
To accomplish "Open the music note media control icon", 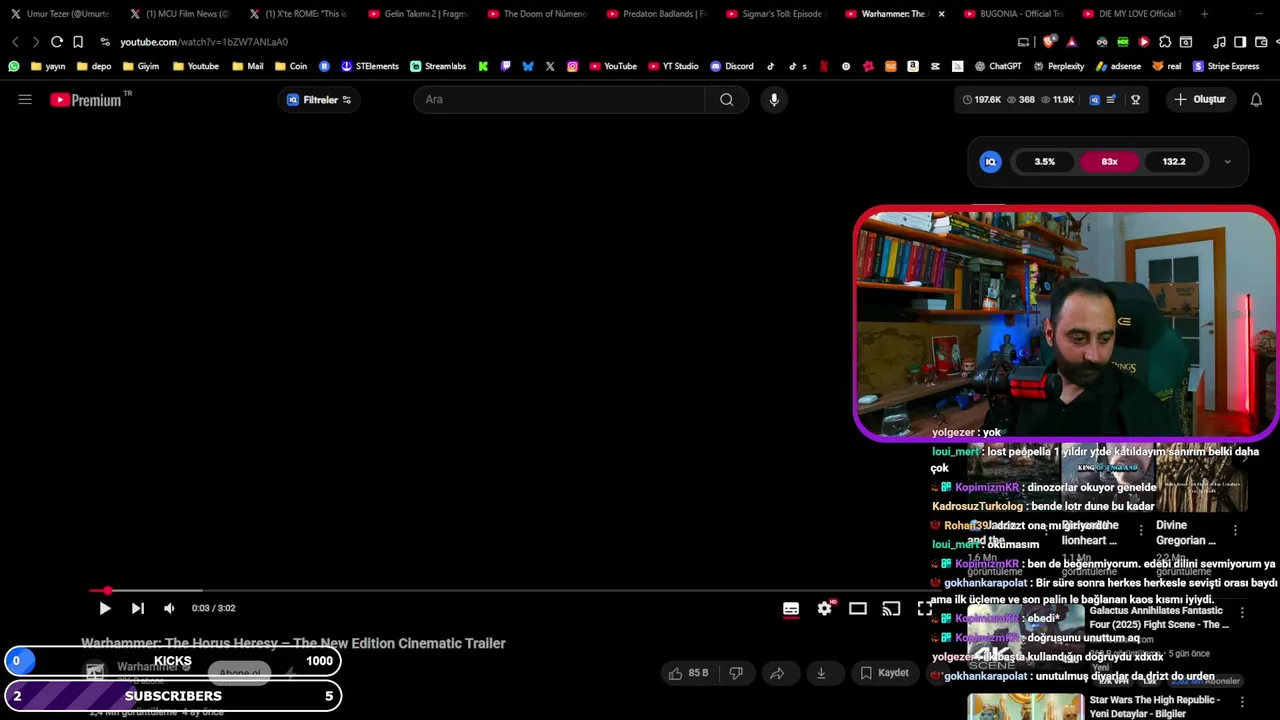I will 1219,42.
